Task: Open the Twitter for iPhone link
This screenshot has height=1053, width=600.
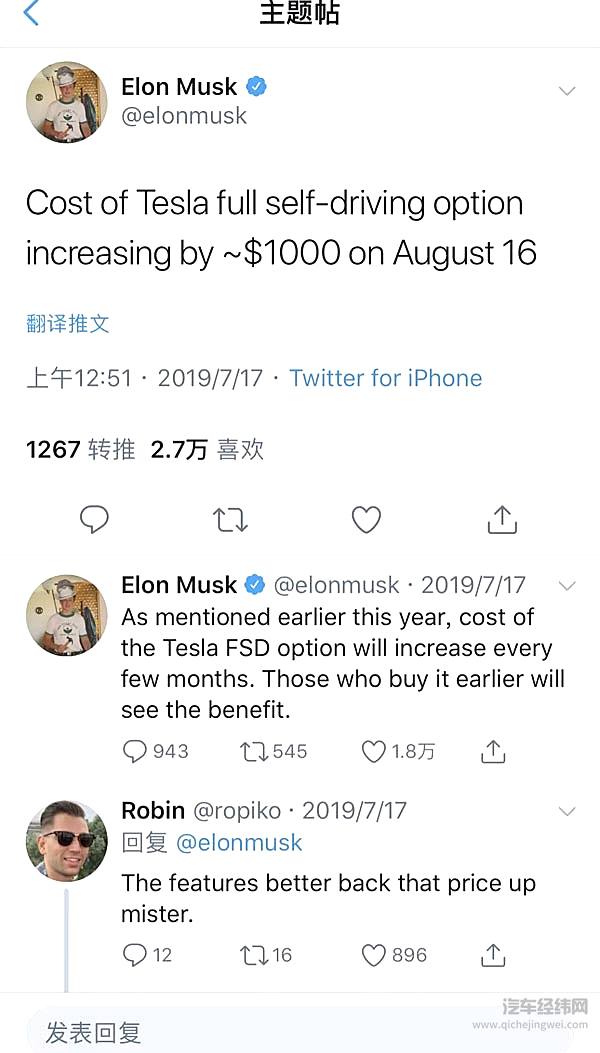Action: pyautogui.click(x=385, y=378)
